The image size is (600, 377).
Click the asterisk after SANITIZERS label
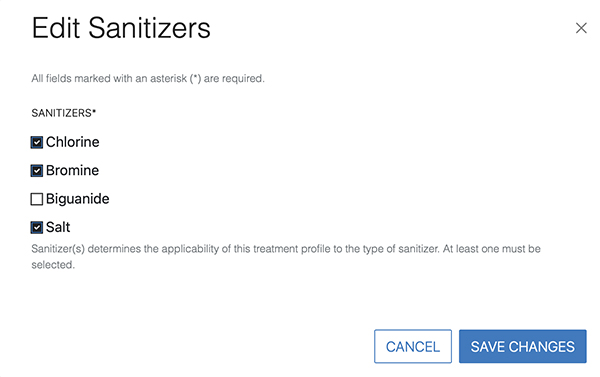pyautogui.click(x=94, y=111)
